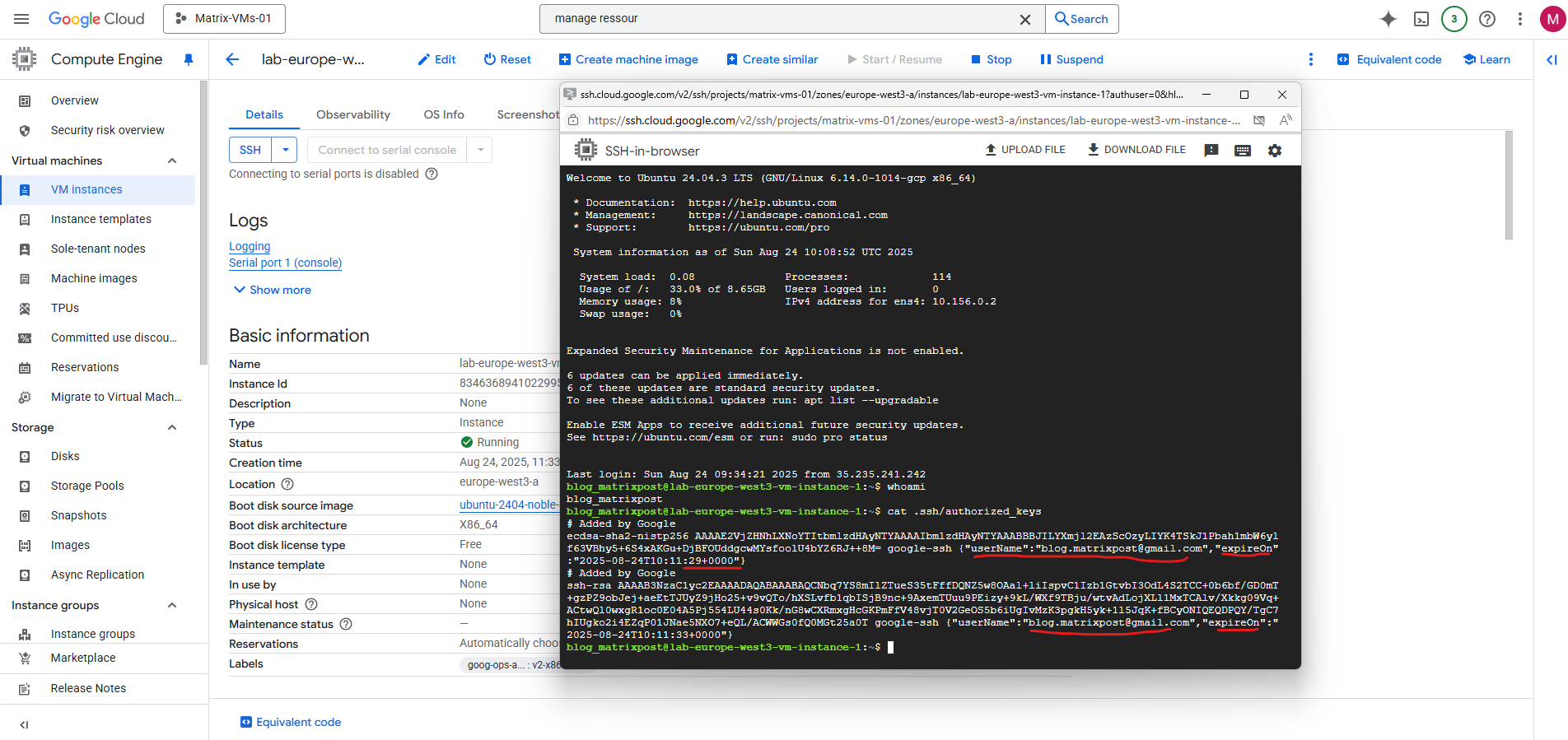This screenshot has height=740, width=1568.
Task: Activate Cloud Shell terminal icon
Action: tap(1421, 19)
